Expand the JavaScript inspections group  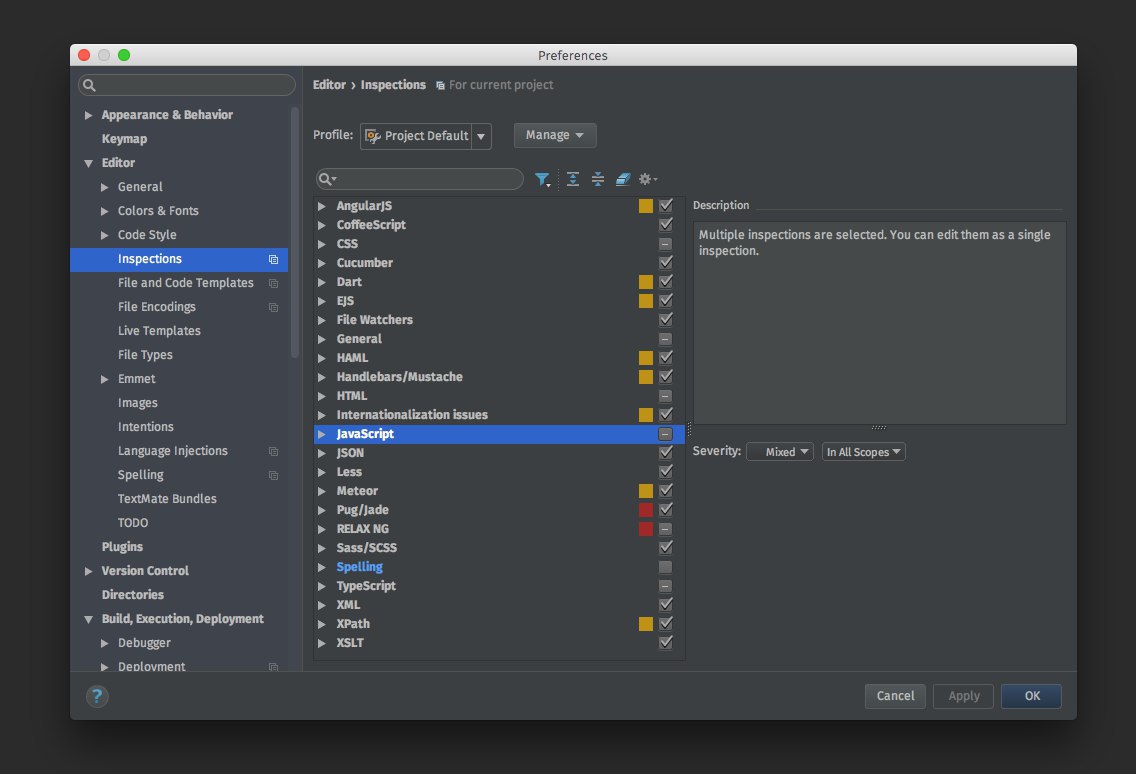(x=322, y=434)
